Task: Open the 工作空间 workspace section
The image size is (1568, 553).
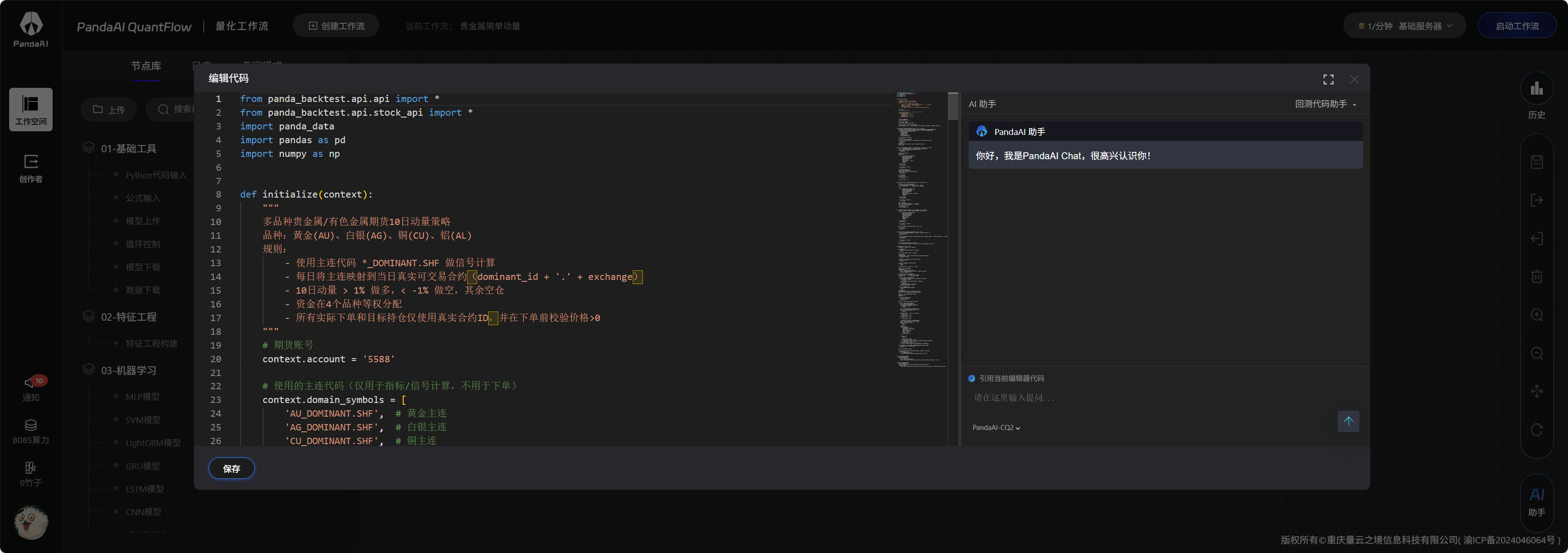Action: 31,109
